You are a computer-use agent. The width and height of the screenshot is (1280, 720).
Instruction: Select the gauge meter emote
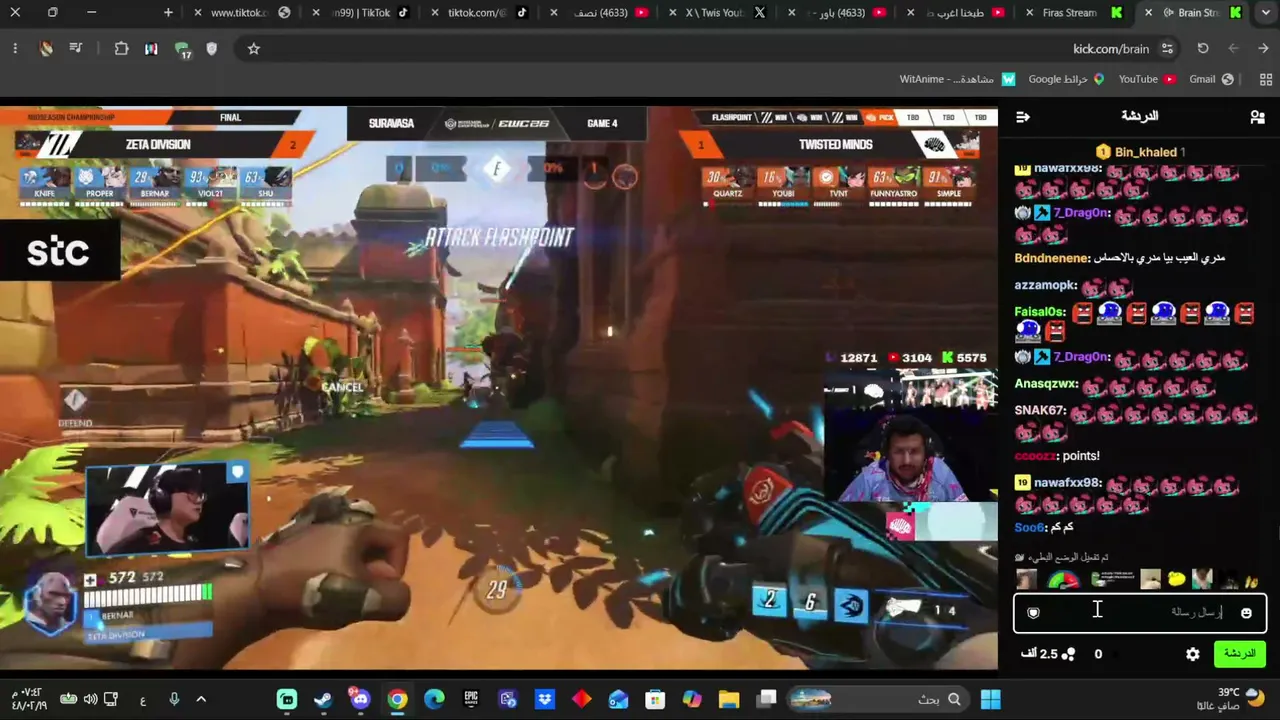1063,579
